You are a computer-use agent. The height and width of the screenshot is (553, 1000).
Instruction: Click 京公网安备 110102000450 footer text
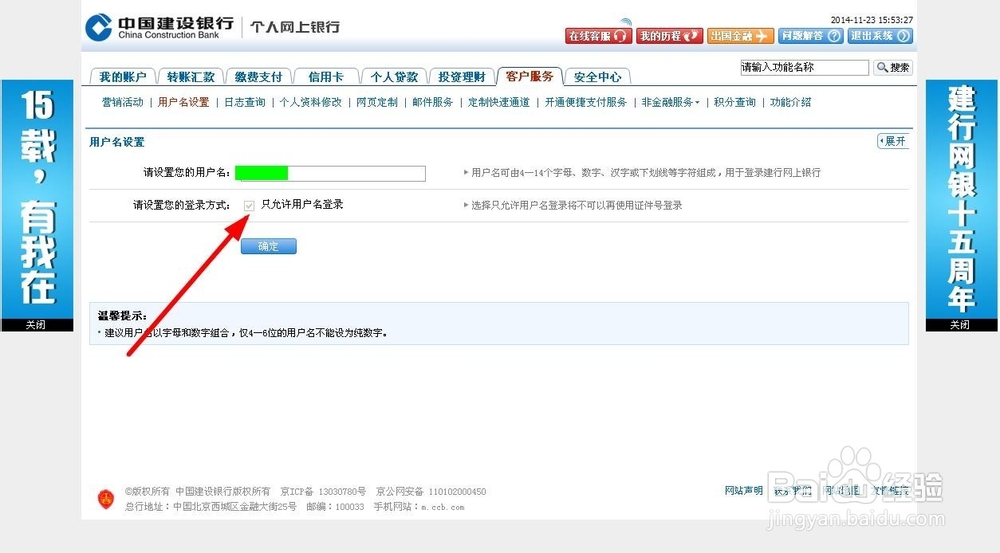[431, 492]
